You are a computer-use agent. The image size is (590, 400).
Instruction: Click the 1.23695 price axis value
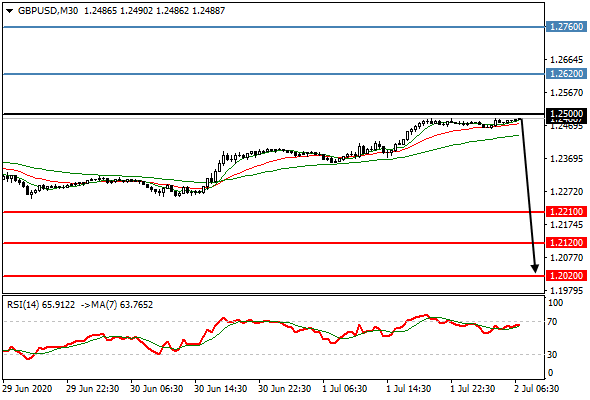[566, 159]
